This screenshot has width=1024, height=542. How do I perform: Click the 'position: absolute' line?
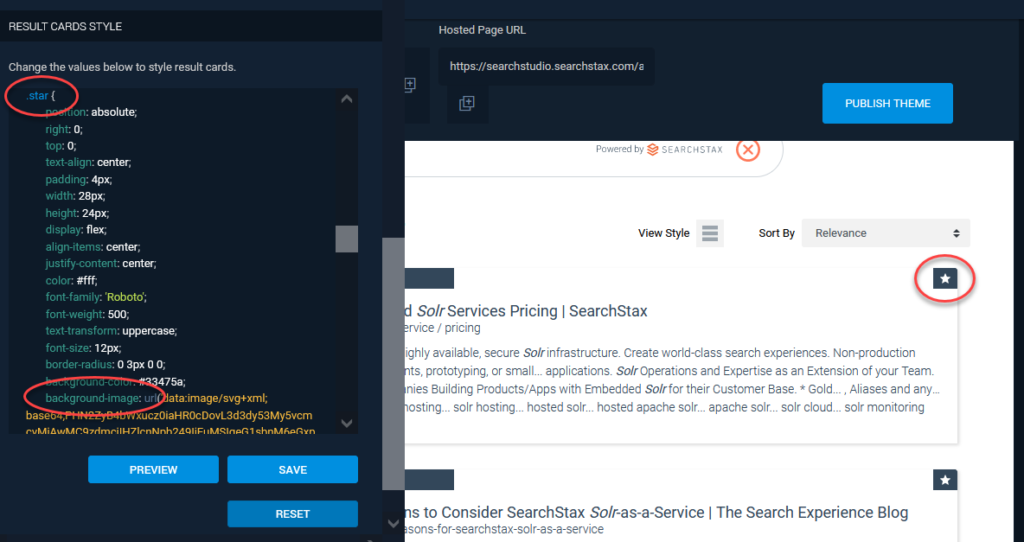91,112
